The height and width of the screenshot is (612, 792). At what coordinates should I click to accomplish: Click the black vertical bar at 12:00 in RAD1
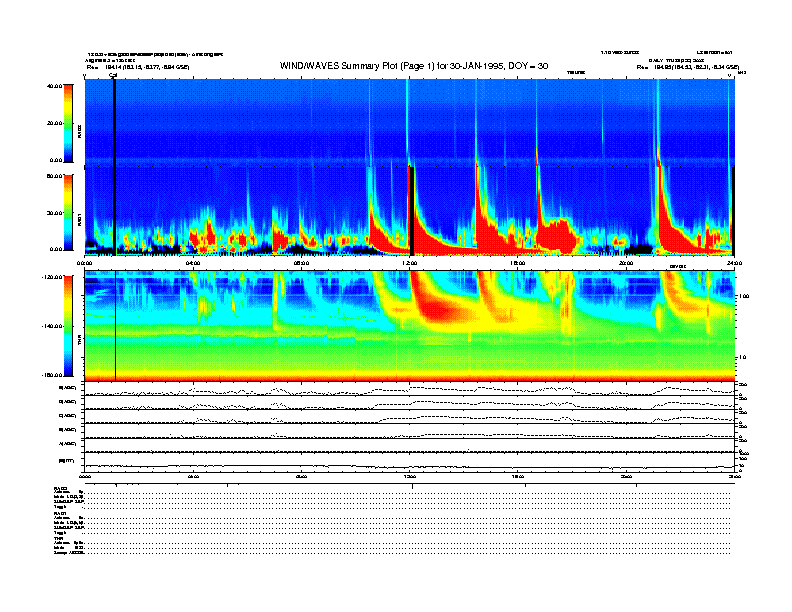click(412, 211)
